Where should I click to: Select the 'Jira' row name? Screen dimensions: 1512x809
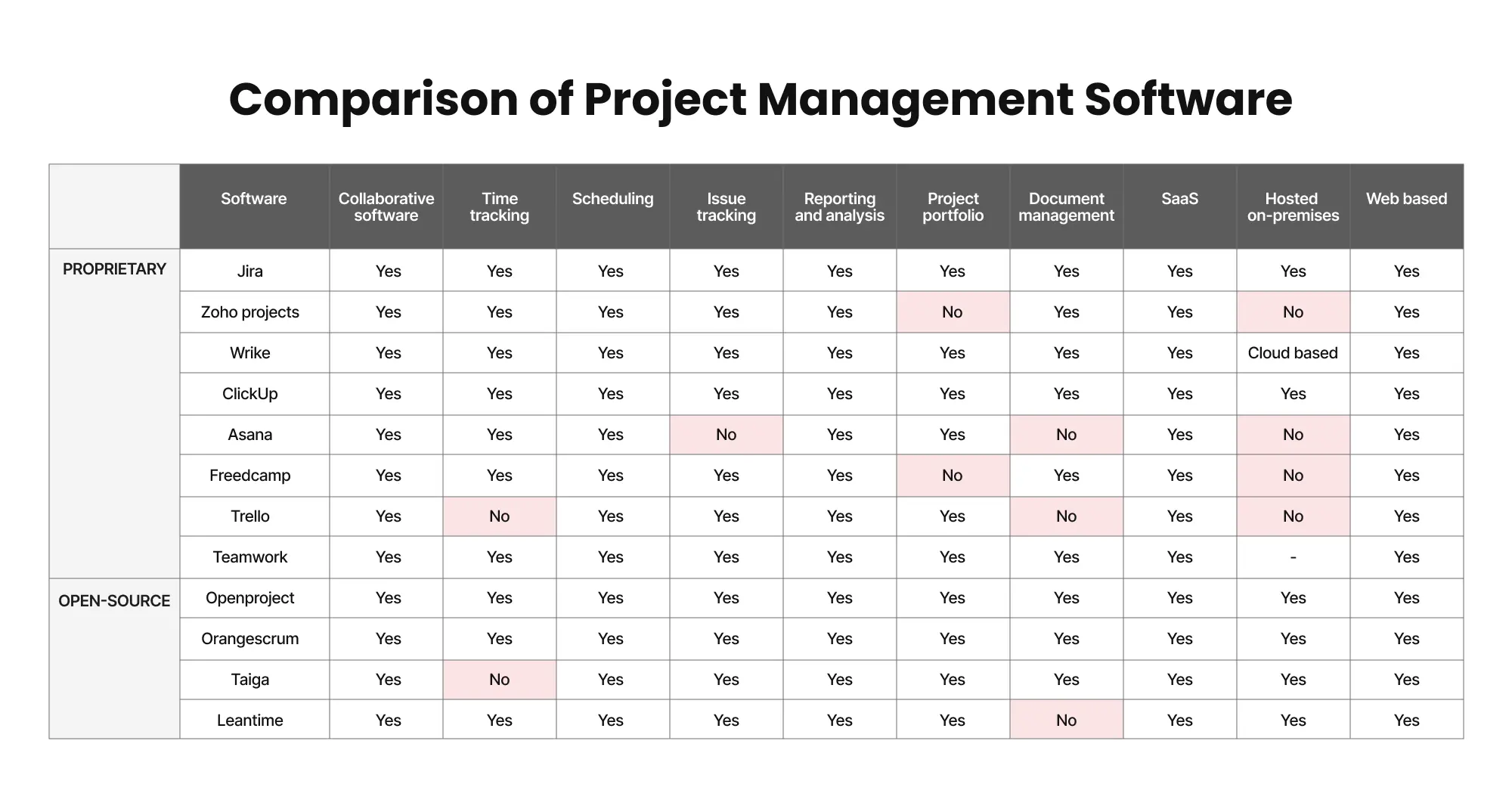pyautogui.click(x=250, y=271)
